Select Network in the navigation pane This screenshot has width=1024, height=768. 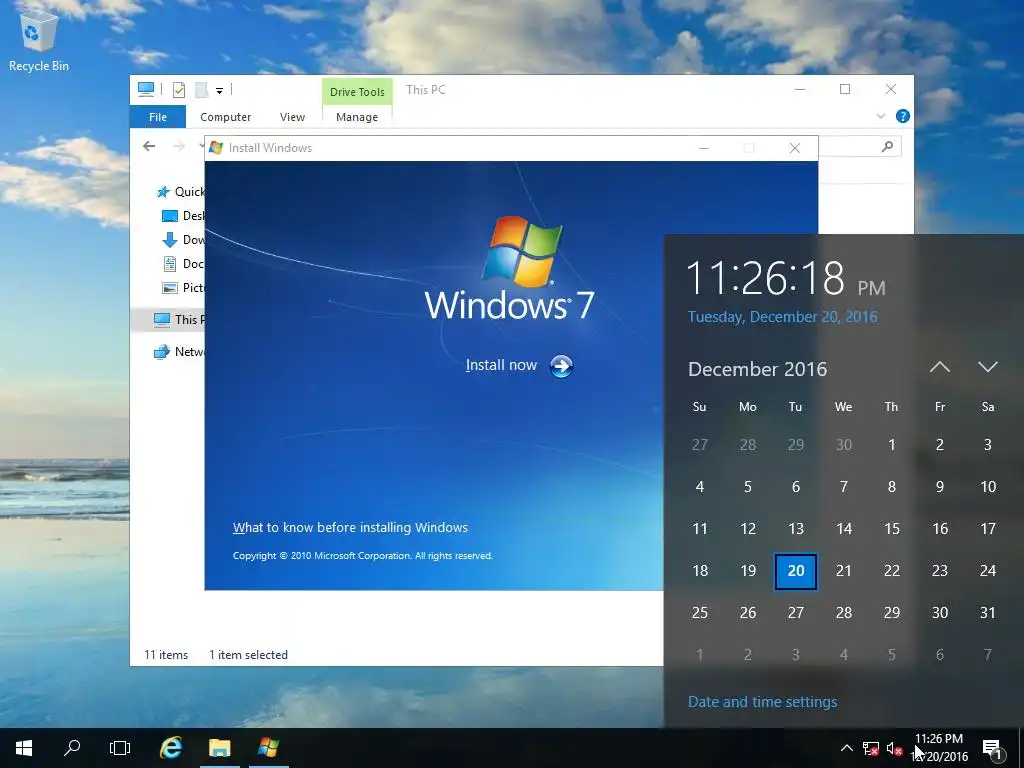click(178, 351)
